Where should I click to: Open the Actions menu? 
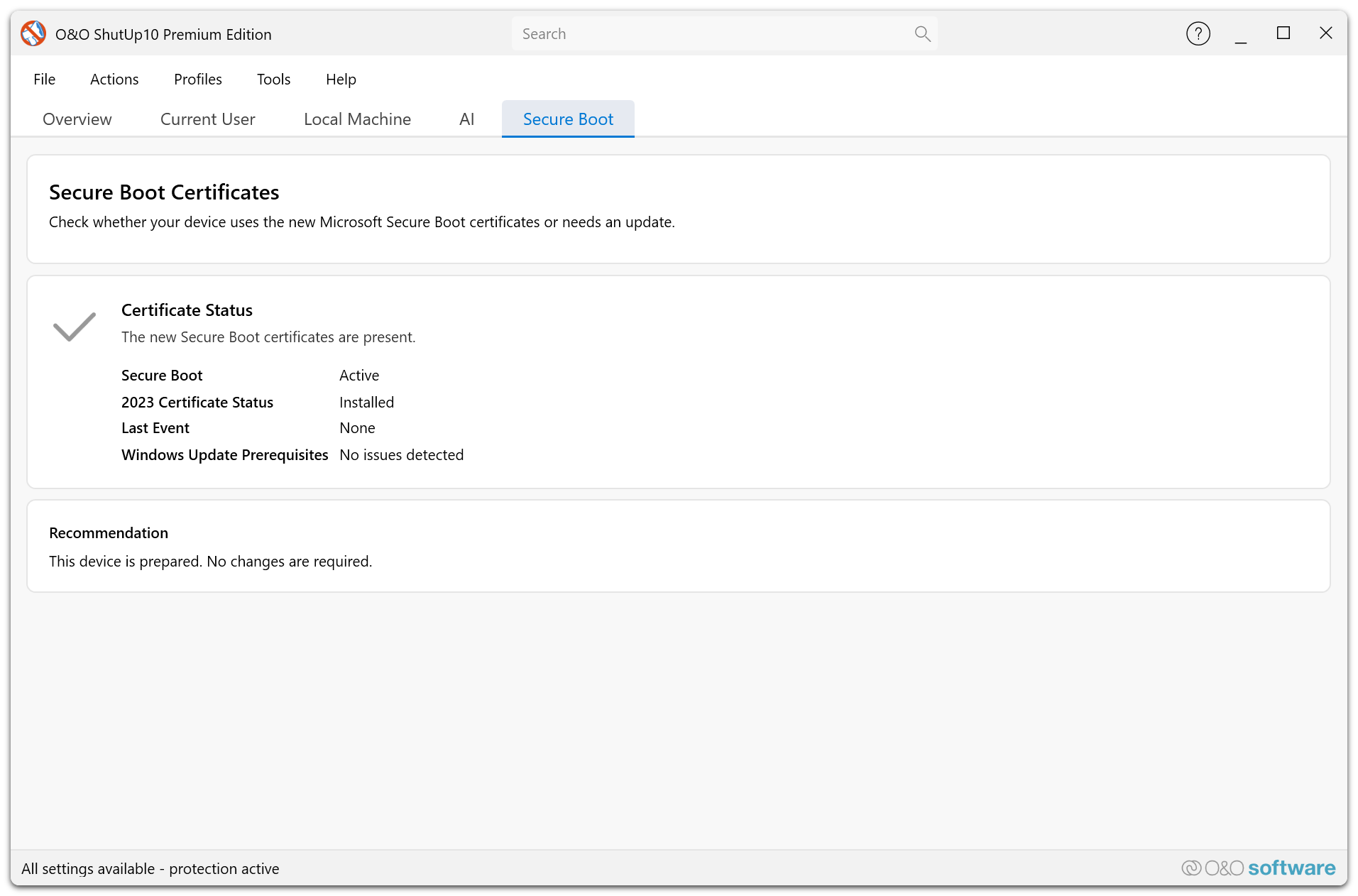coord(114,79)
